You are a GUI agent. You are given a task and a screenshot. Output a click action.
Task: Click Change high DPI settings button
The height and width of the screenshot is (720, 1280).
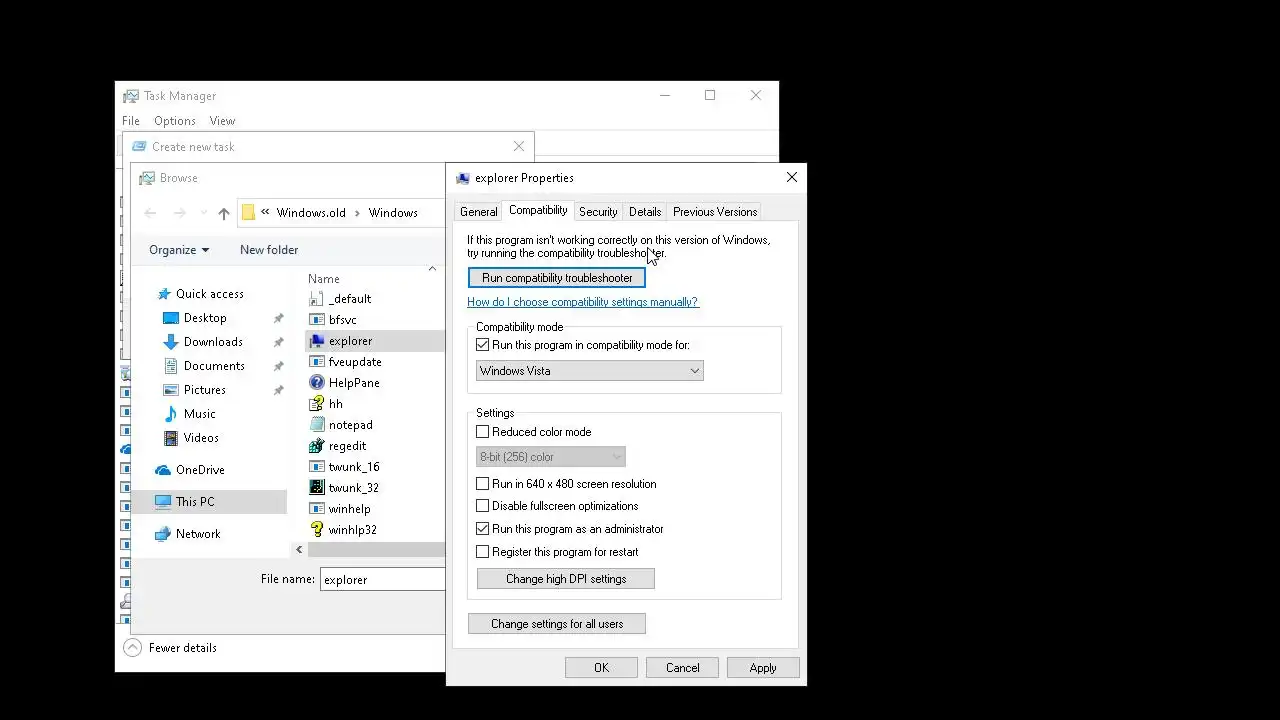point(566,579)
